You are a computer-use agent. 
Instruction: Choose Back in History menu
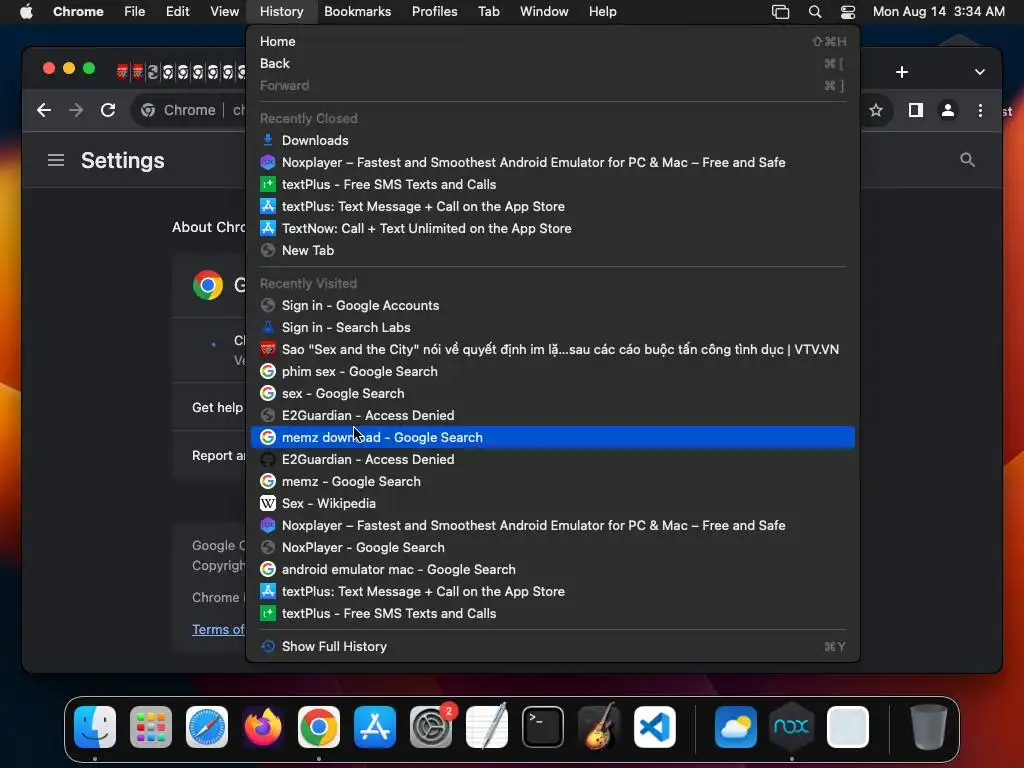pyautogui.click(x=552, y=63)
